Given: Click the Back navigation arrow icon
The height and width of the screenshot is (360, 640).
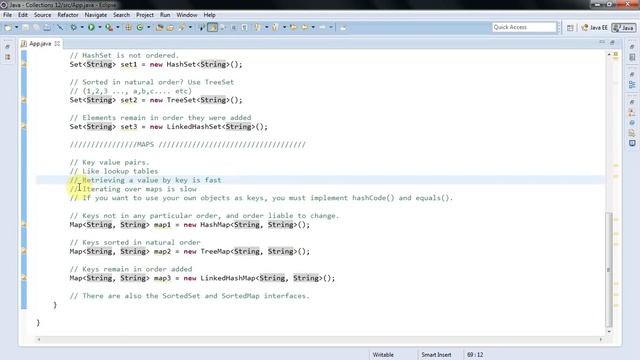Looking at the screenshot, I should pyautogui.click(x=304, y=27).
